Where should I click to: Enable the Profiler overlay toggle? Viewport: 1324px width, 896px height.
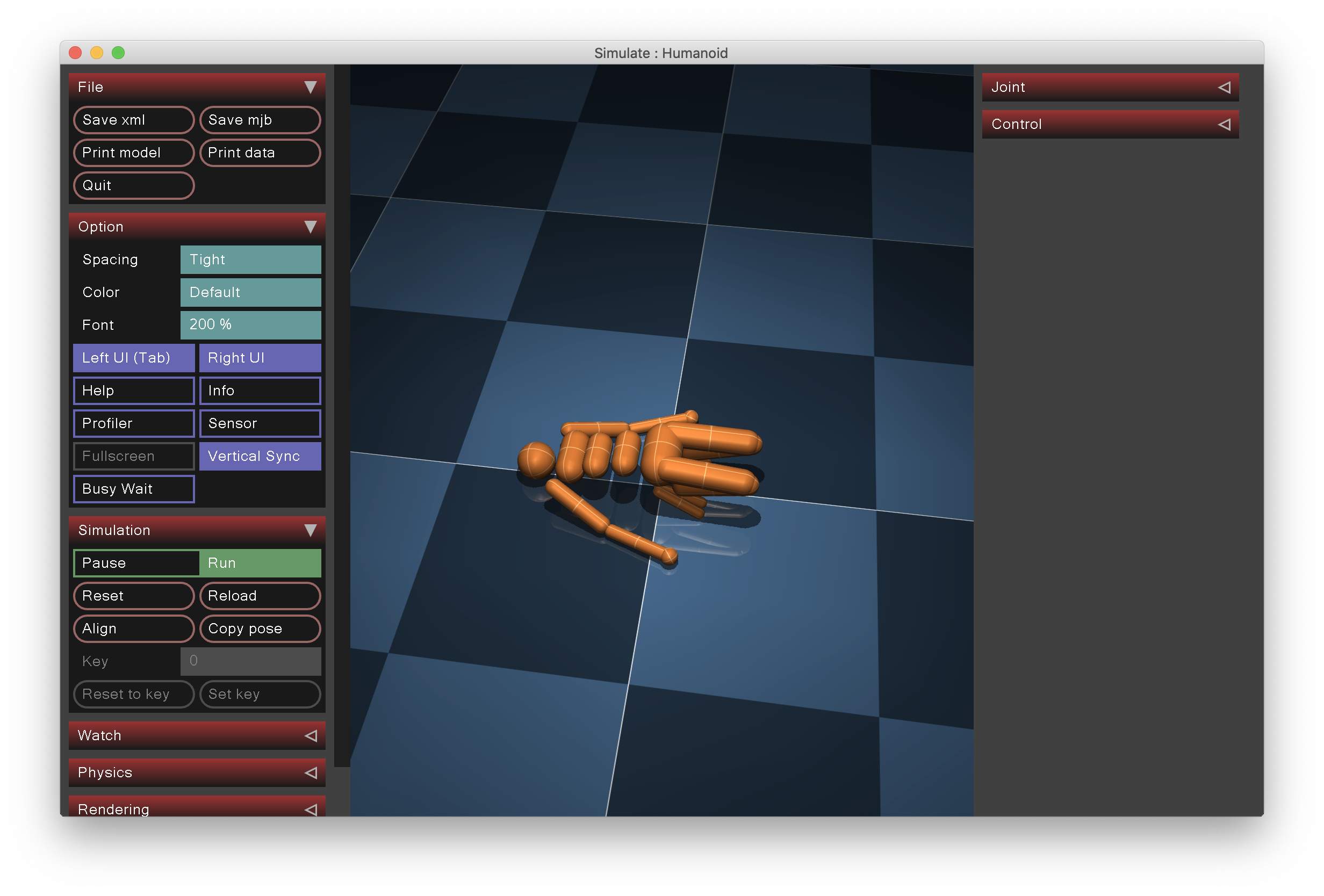[134, 423]
